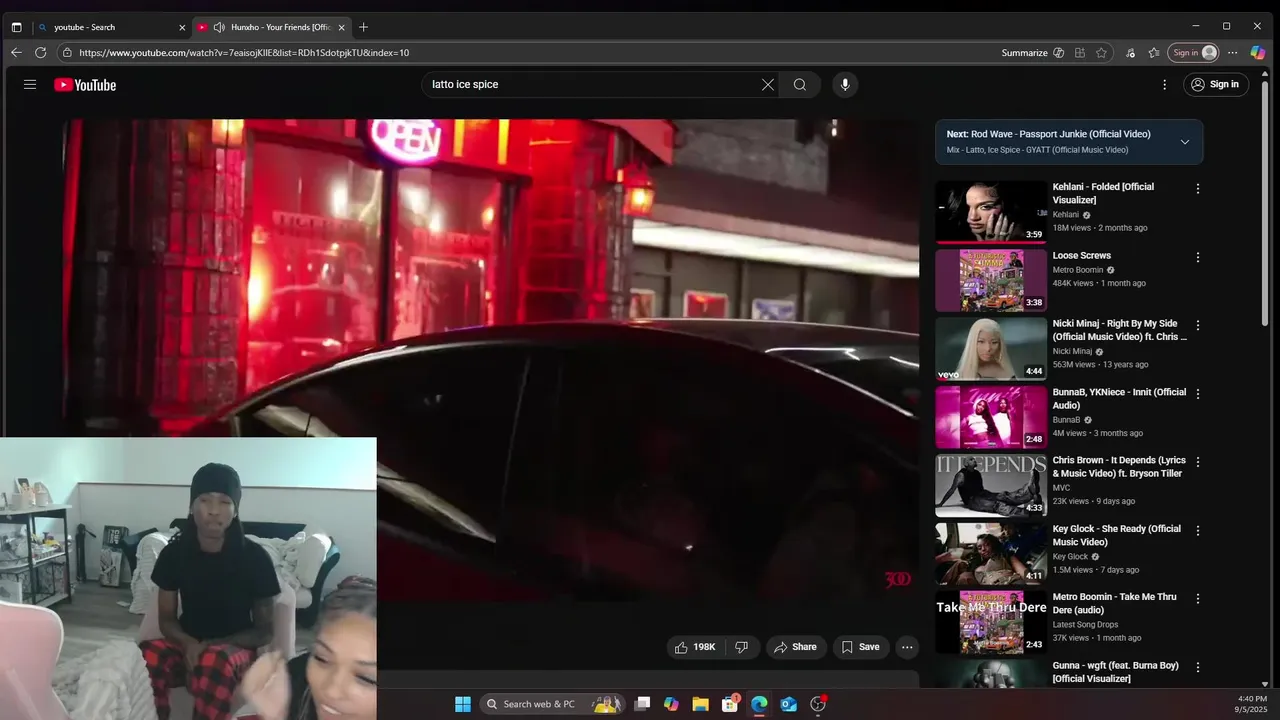
Task: Open options for Gunna wgft video
Action: (x=1198, y=667)
